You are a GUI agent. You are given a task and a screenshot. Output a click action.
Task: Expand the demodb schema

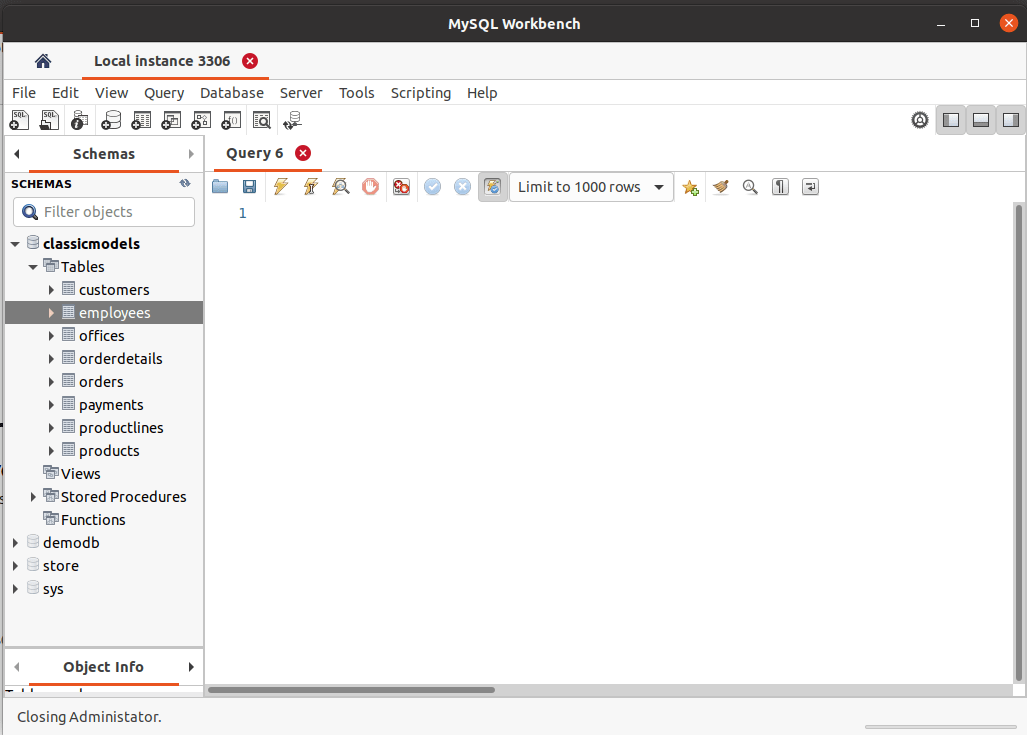click(15, 543)
